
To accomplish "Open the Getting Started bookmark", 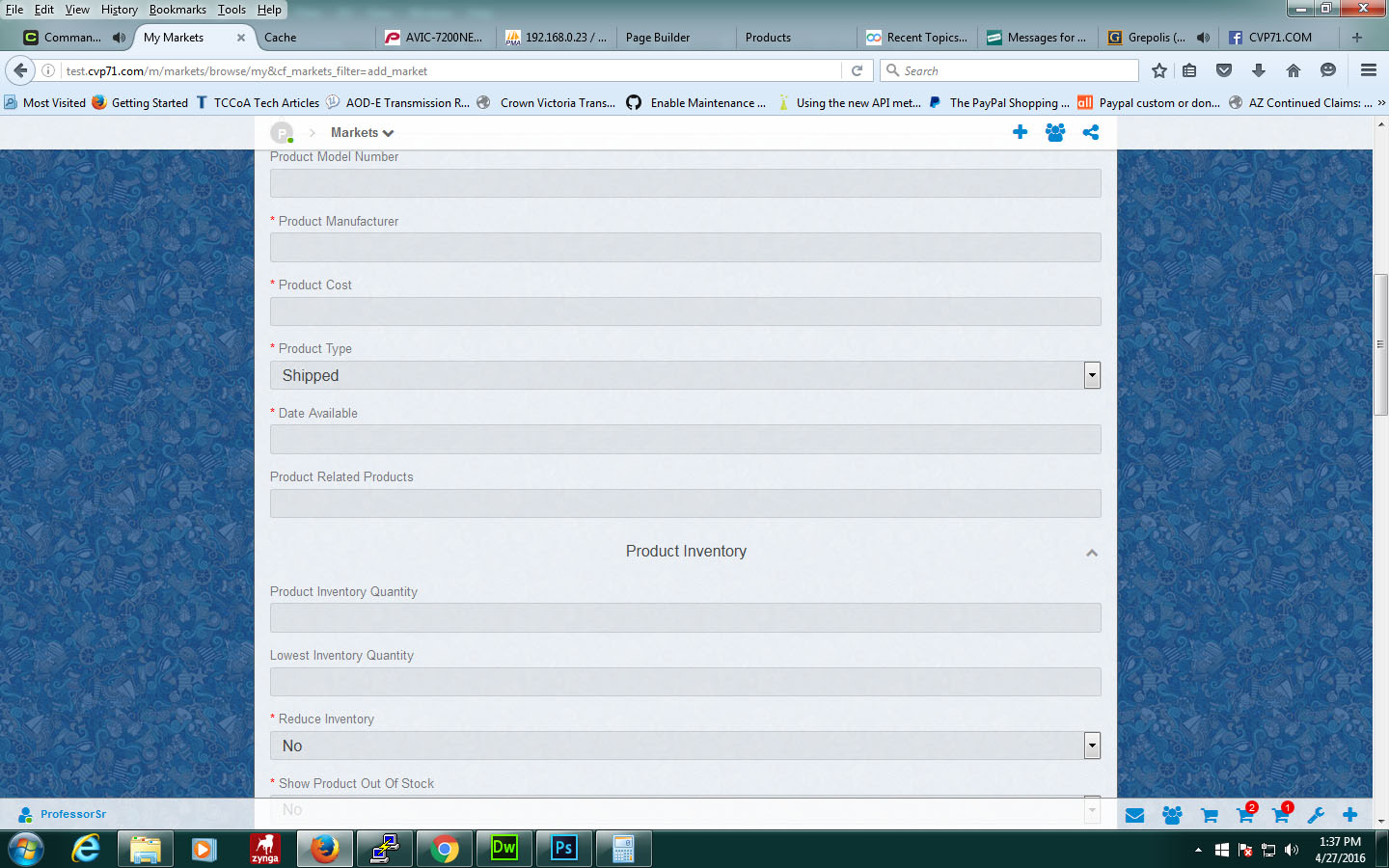I will [x=141, y=102].
